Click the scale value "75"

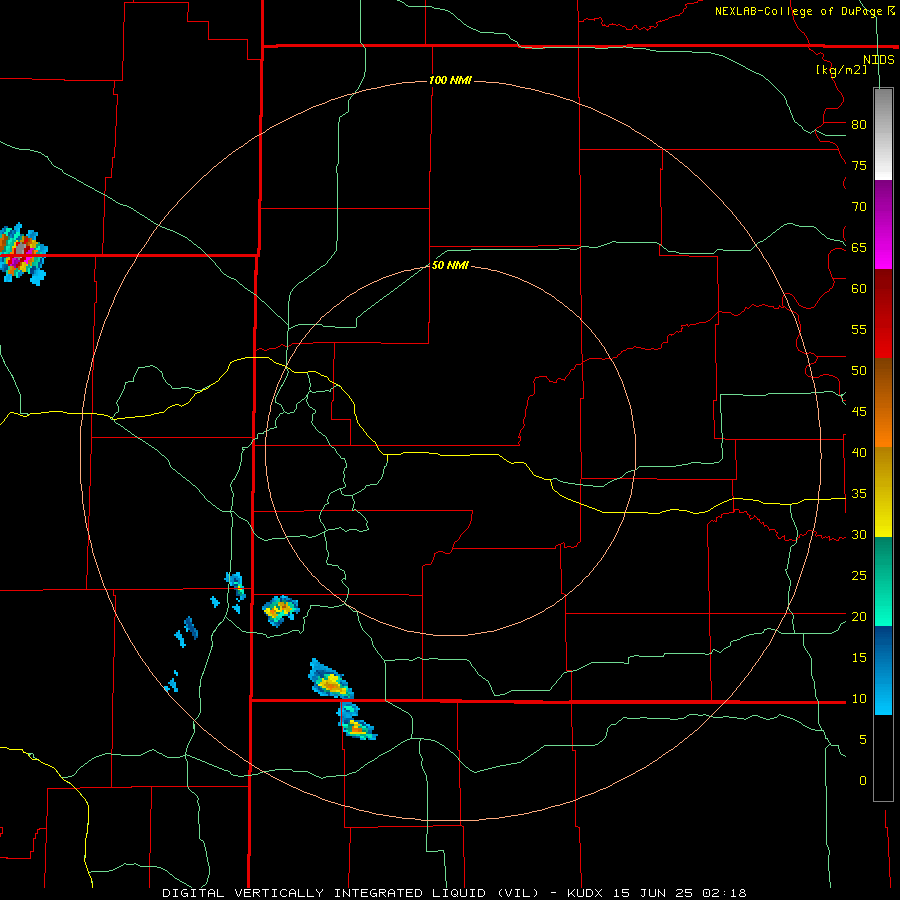coord(859,166)
